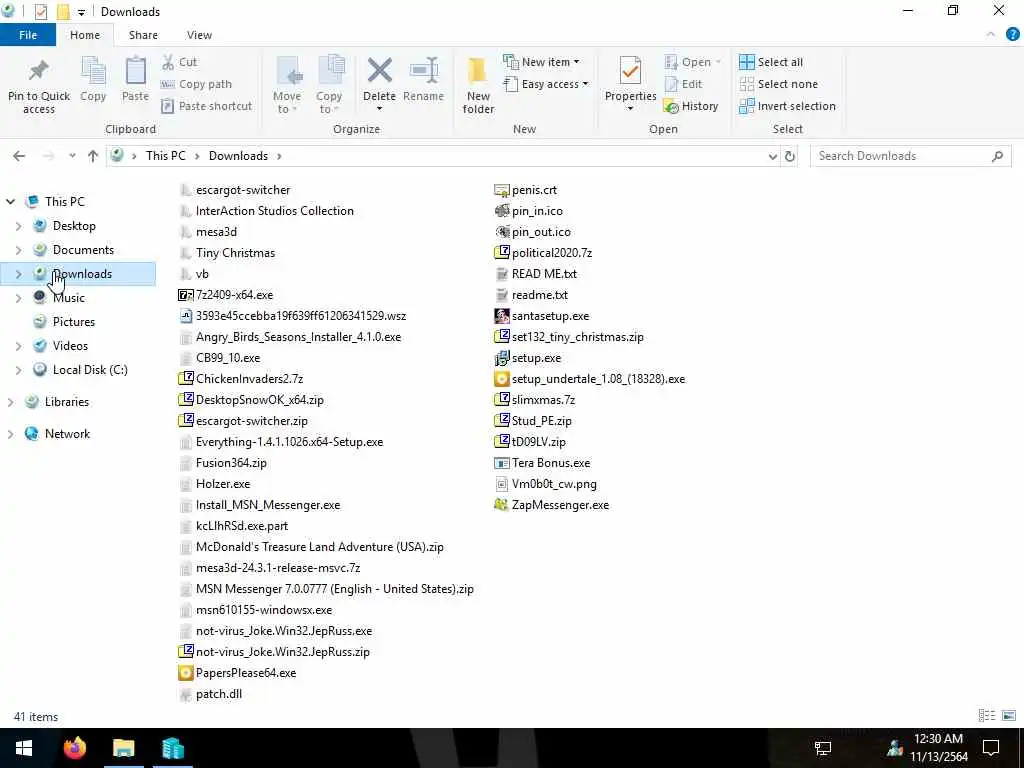Open the Windows Start menu
This screenshot has height=768, width=1024.
[x=24, y=748]
